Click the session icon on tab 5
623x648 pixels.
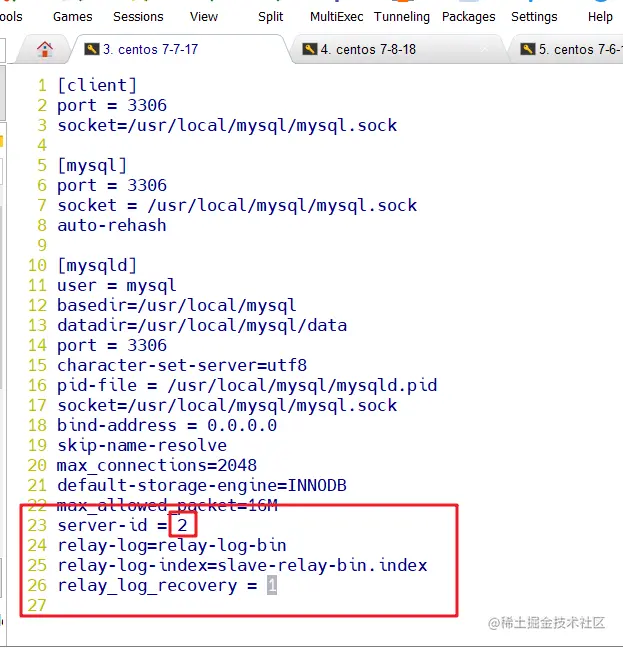click(528, 49)
